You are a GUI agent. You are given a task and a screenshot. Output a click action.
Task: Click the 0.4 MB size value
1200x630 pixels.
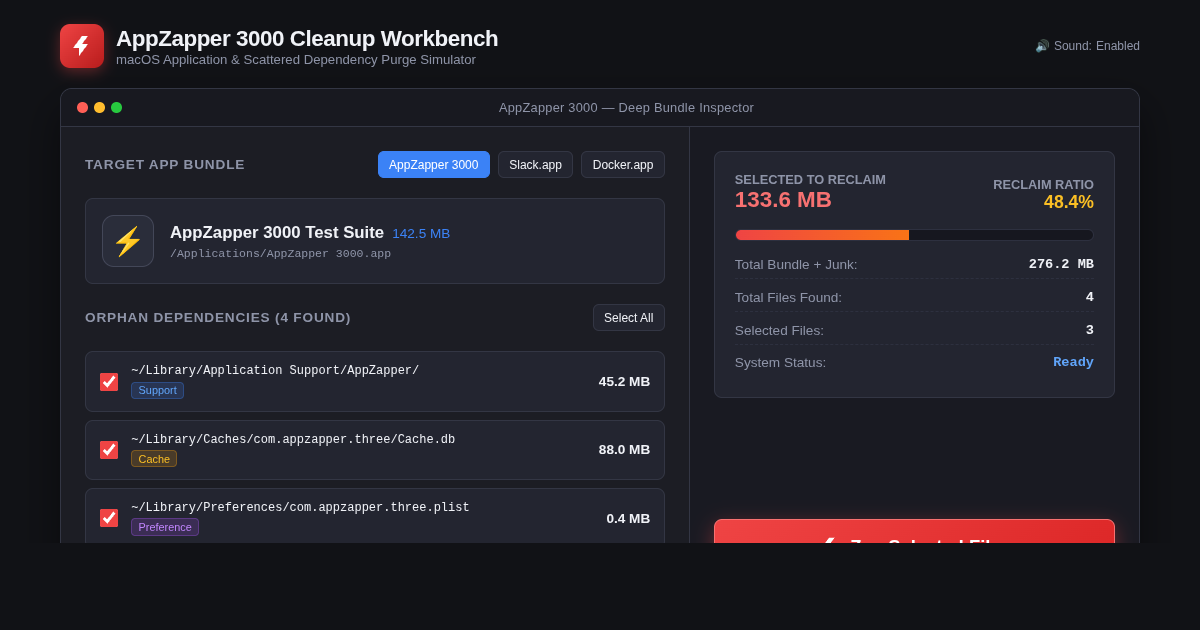(x=628, y=518)
